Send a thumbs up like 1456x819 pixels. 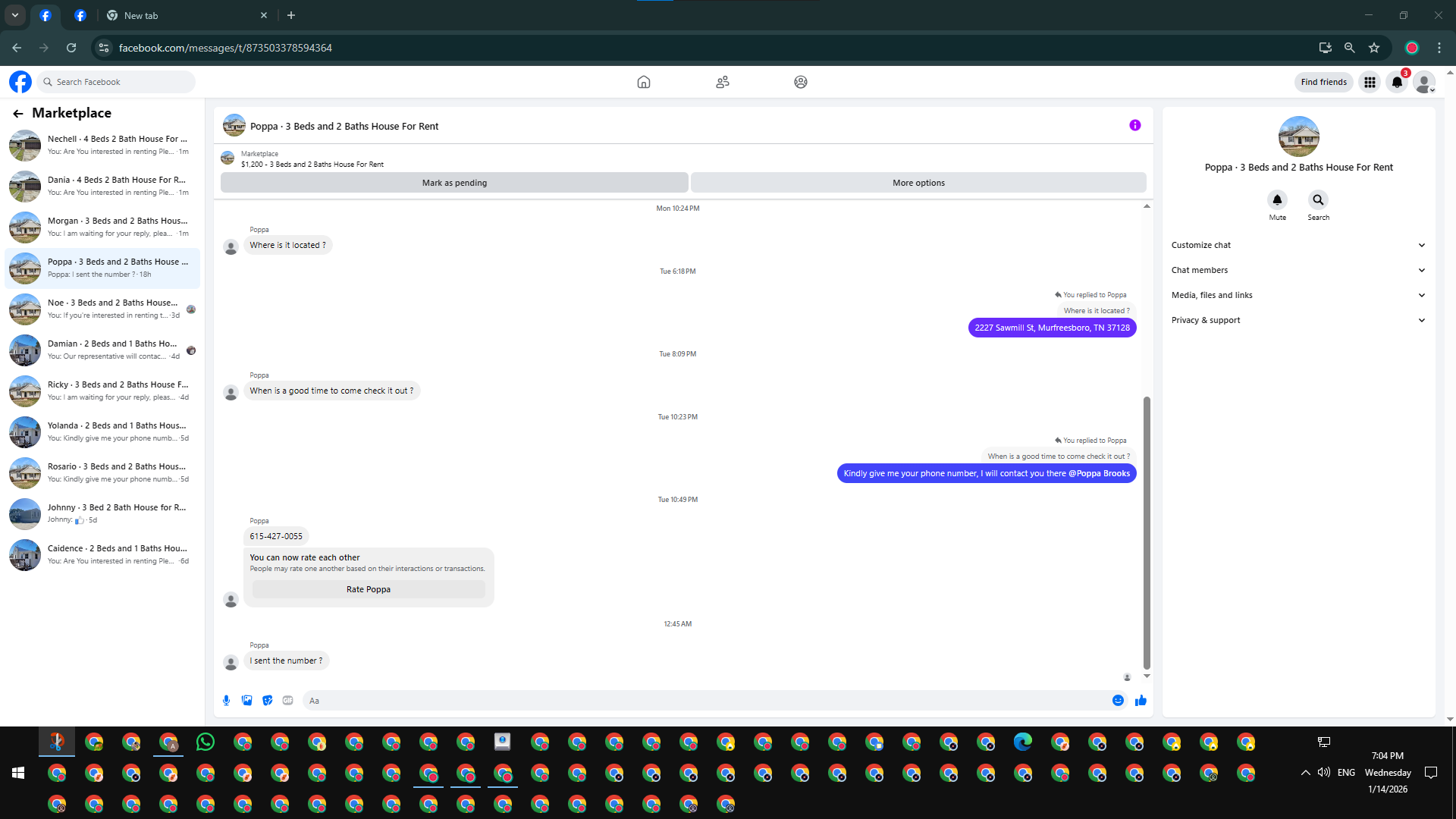(1141, 701)
